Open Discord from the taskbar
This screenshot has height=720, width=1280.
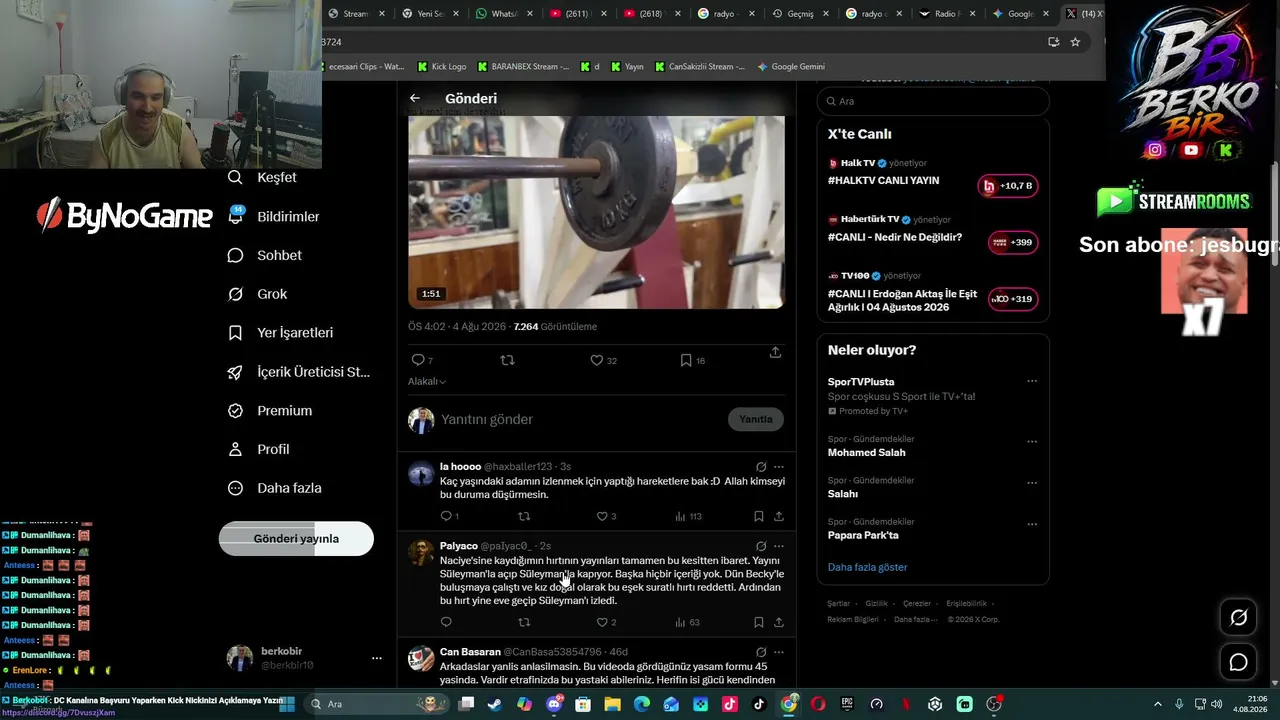pyautogui.click(x=554, y=704)
